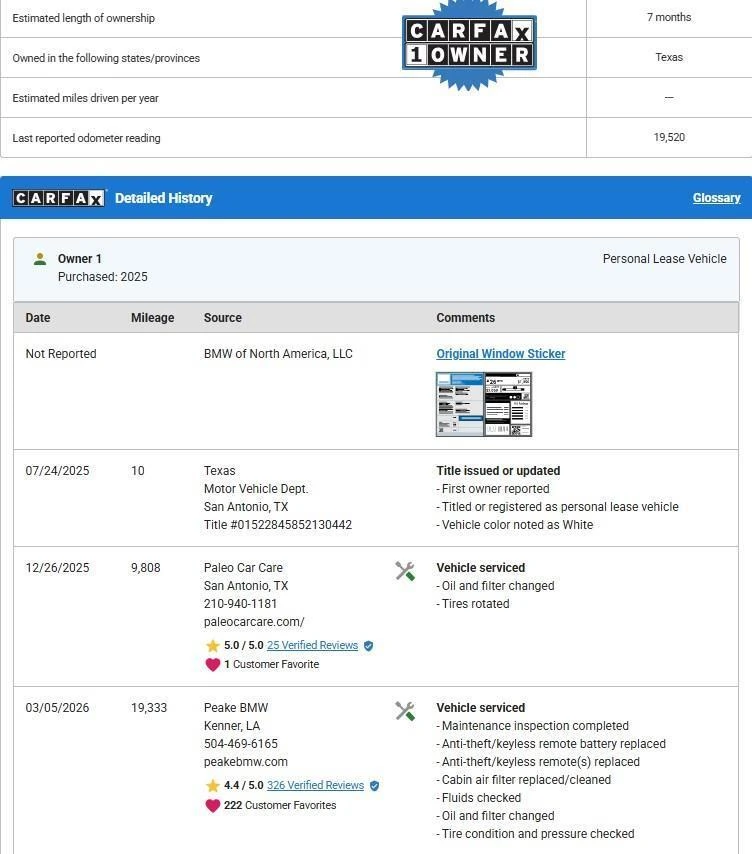The image size is (752, 854).
Task: Click the Kenner, LA location text
Action: tap(232, 725)
